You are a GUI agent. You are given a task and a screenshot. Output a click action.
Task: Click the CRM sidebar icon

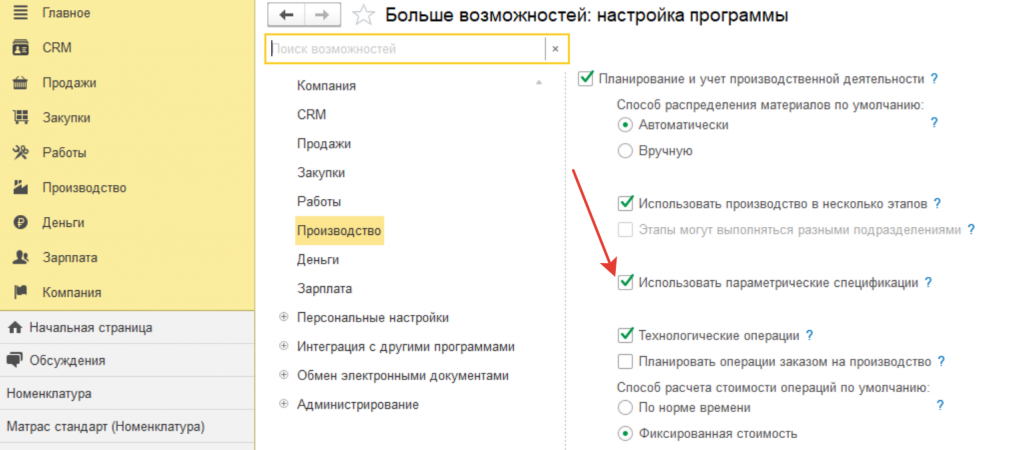tap(21, 48)
